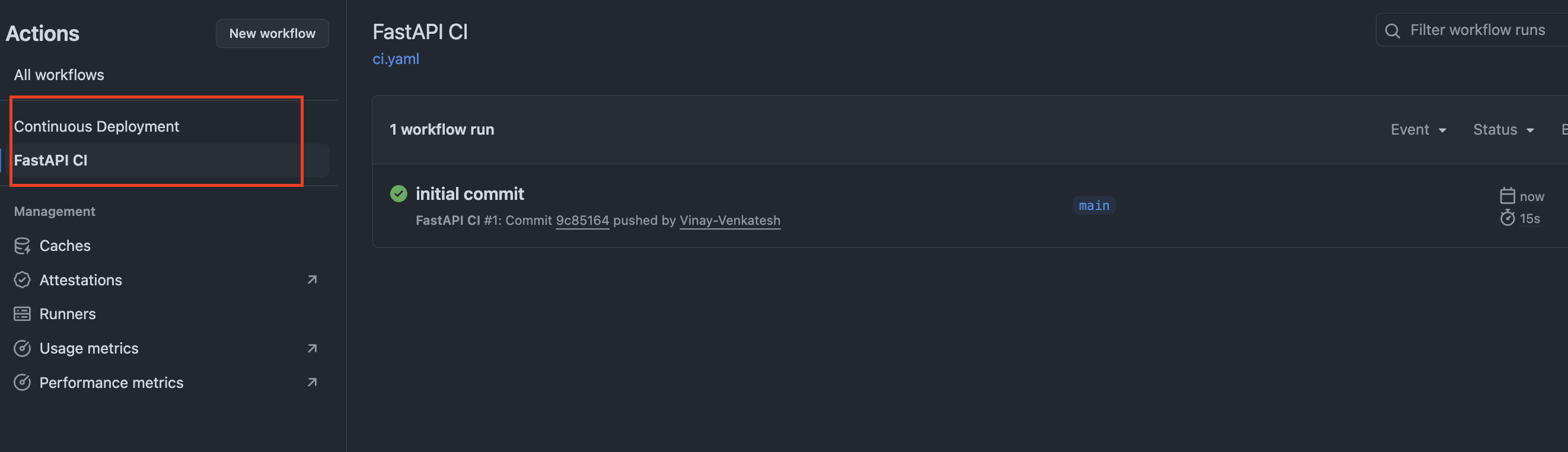Click the green success checkmark icon
1568x452 pixels.
pos(399,194)
